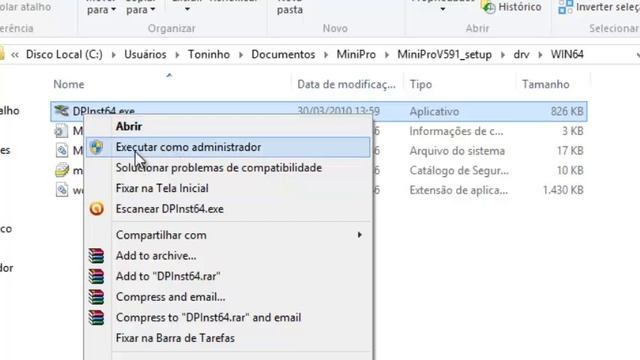
Task: Click the DPInst64.exe file icon
Action: 62,111
